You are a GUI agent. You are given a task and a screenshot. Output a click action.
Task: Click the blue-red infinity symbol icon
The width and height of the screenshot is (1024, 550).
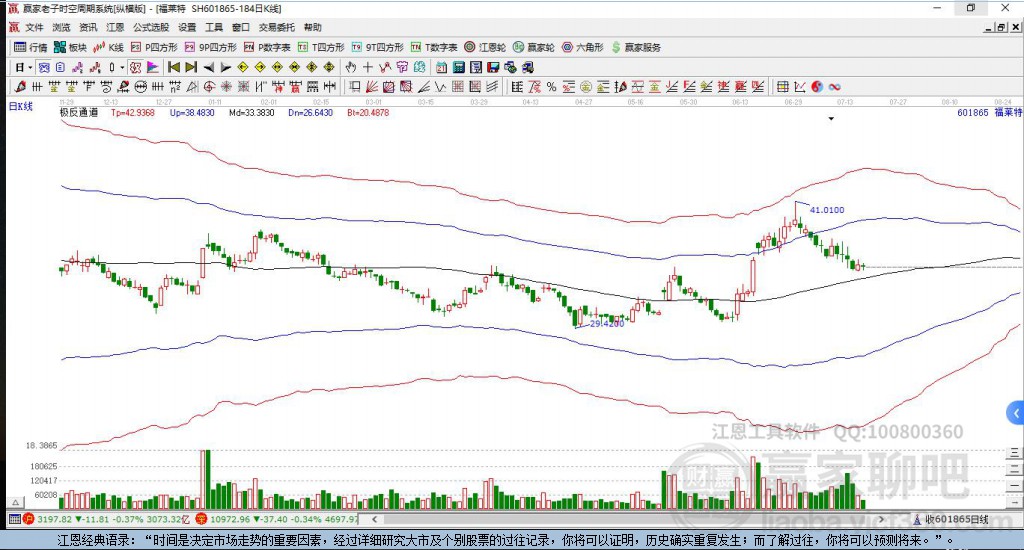point(833,86)
